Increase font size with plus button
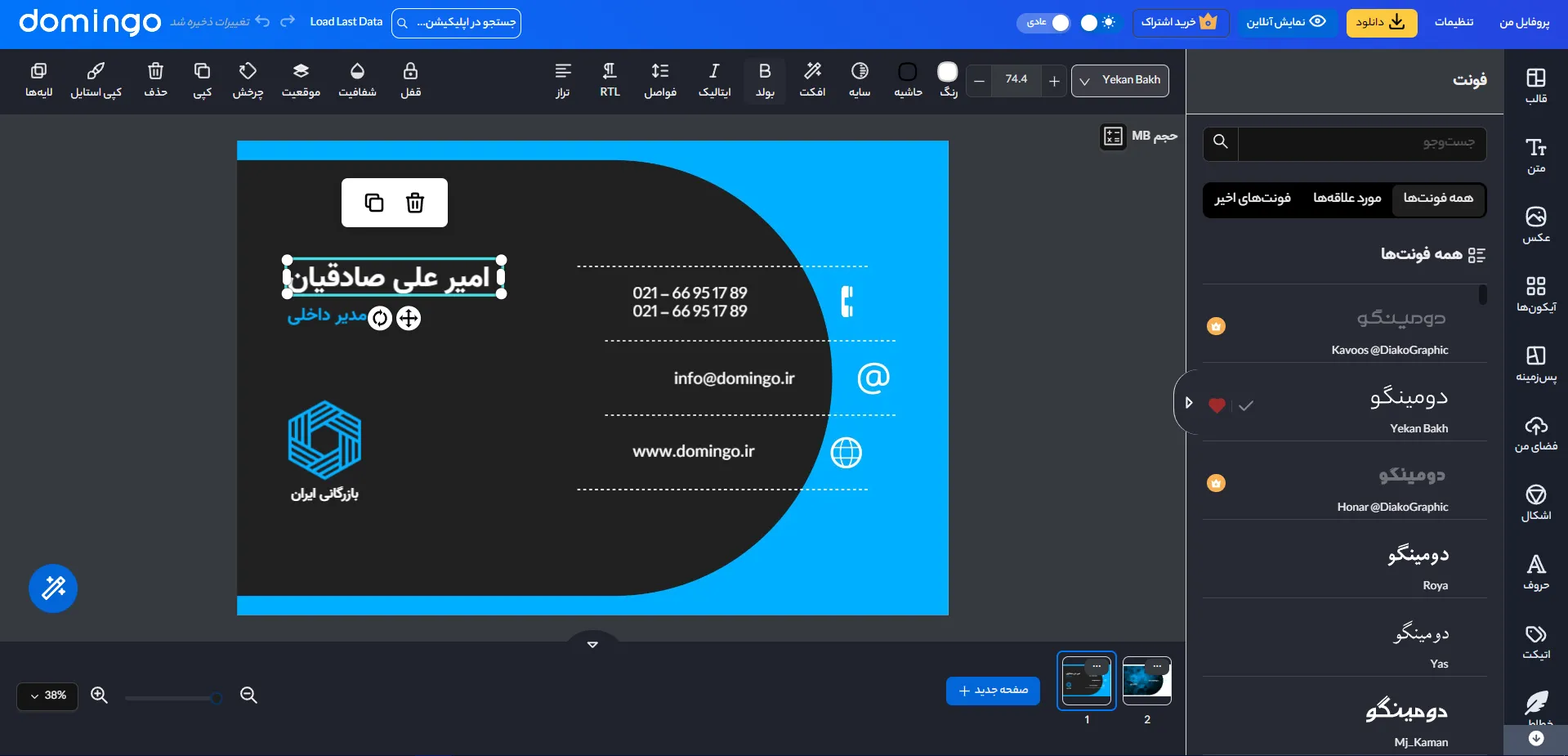The image size is (1568, 756). tap(1054, 81)
